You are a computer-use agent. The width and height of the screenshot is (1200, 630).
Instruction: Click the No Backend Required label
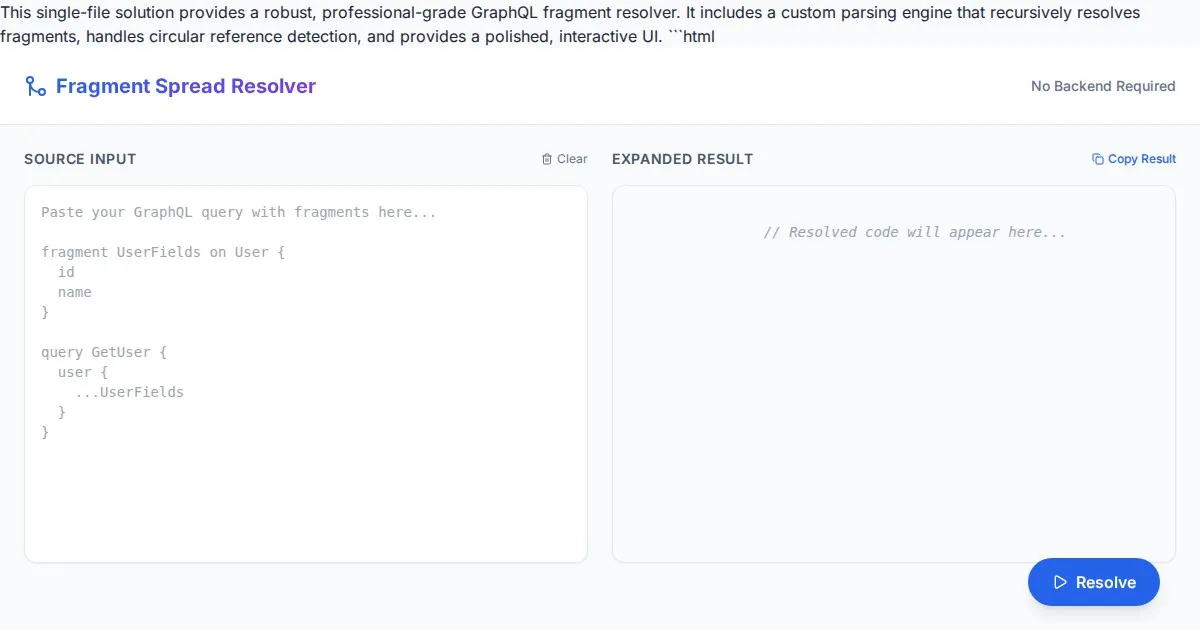(1103, 86)
